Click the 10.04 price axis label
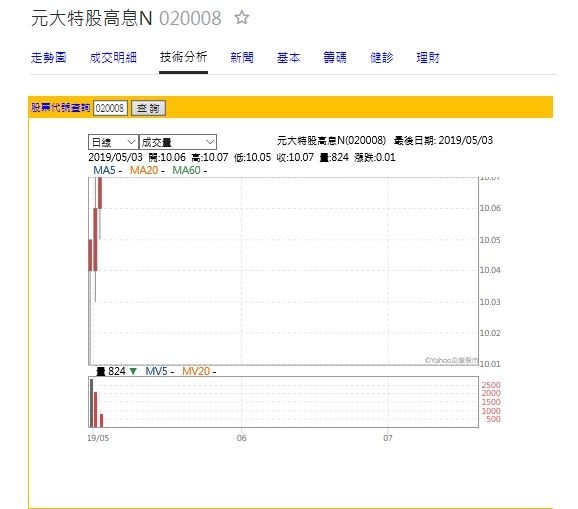Image resolution: width=578 pixels, height=509 pixels. click(490, 270)
